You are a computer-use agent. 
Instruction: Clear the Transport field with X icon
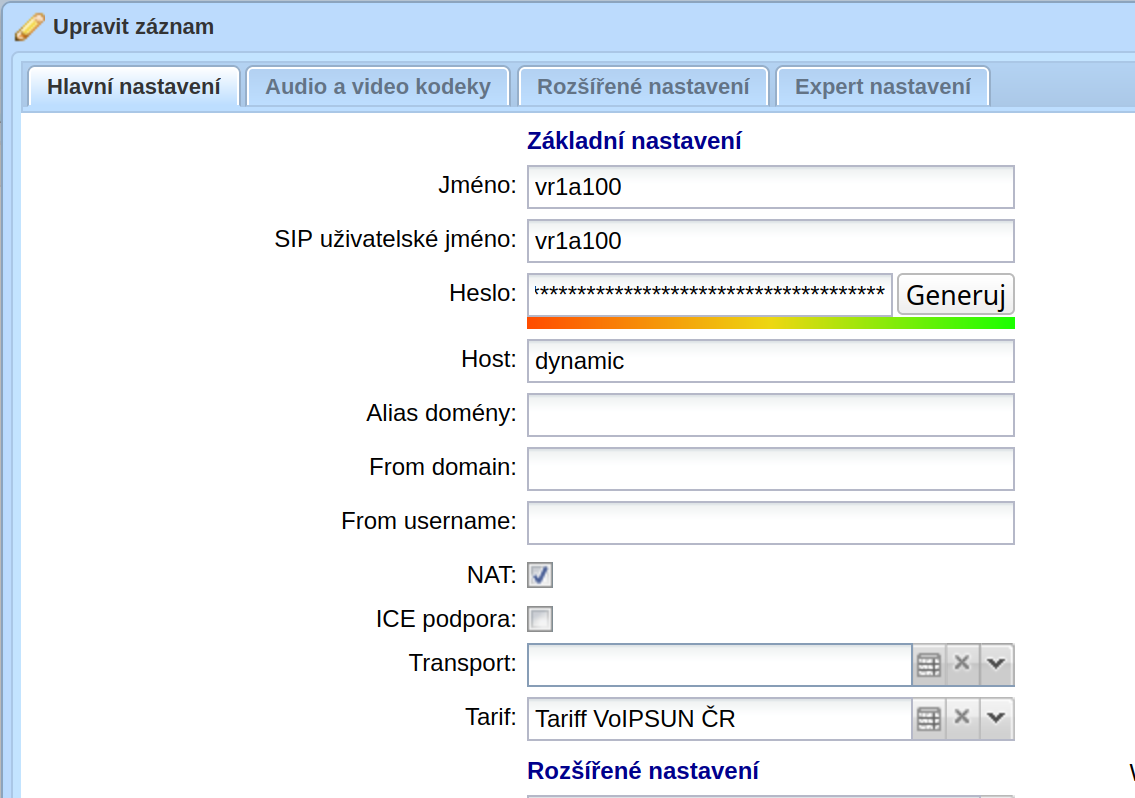962,664
